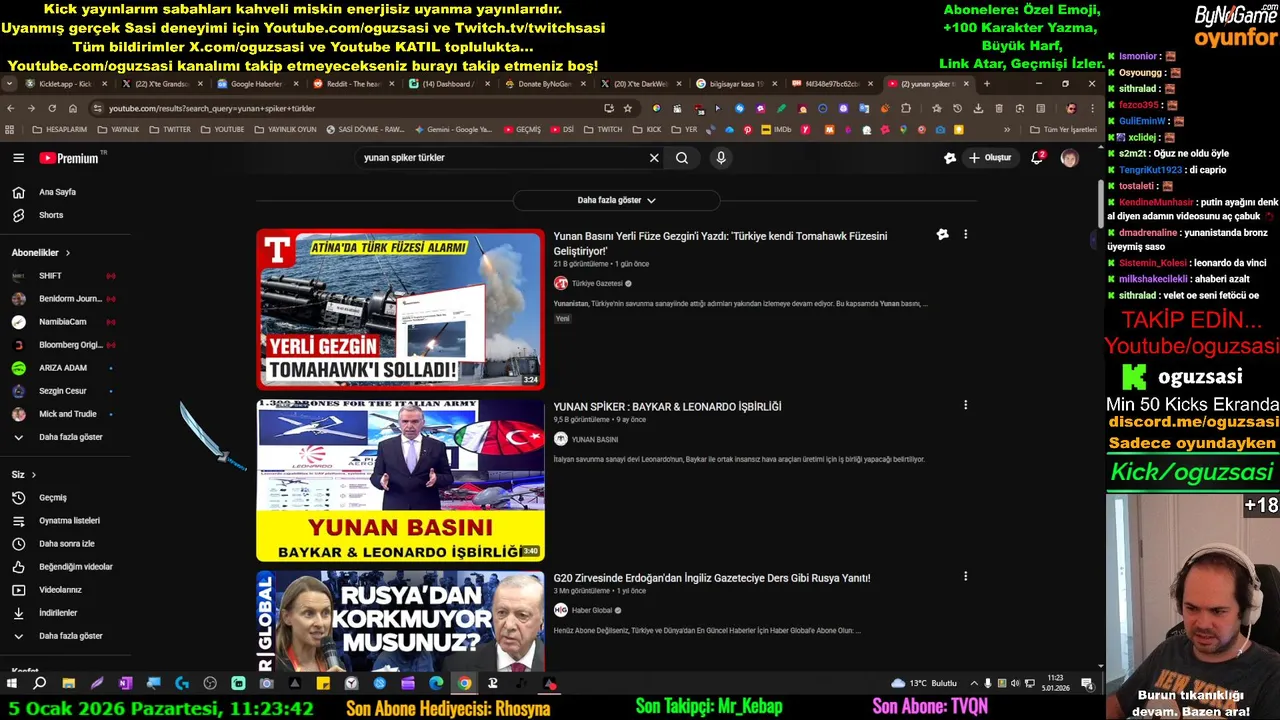Open the taskbar clock and date

coord(1055,683)
